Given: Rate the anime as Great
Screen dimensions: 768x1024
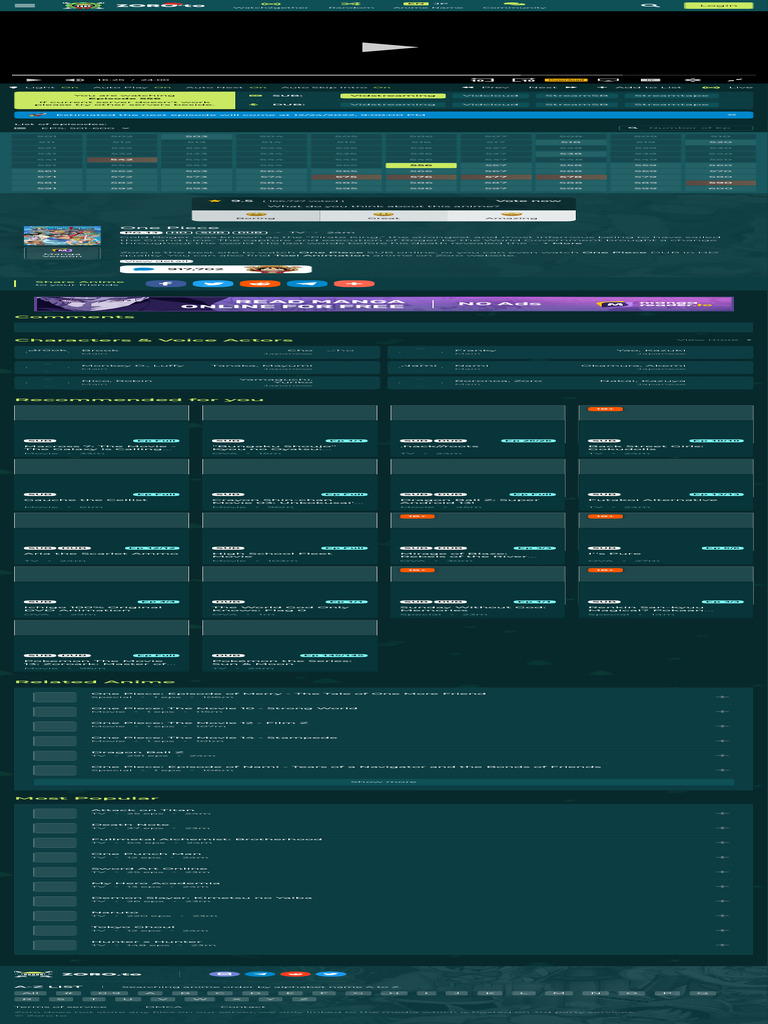Looking at the screenshot, I should [383, 216].
